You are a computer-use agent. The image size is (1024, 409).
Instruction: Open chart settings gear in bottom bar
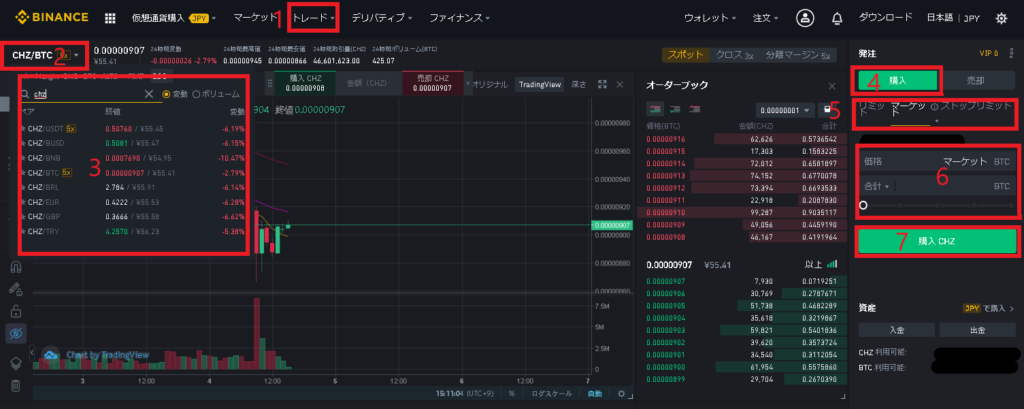point(621,394)
